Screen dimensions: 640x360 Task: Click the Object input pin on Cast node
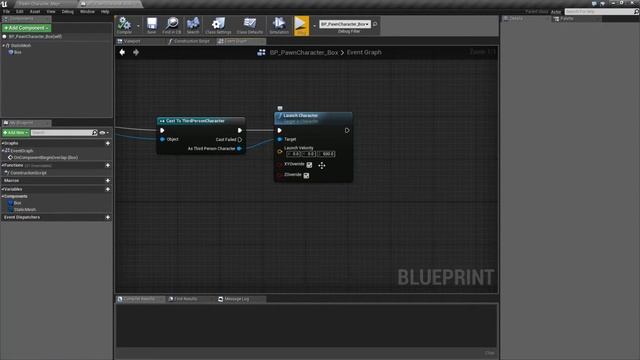point(162,140)
